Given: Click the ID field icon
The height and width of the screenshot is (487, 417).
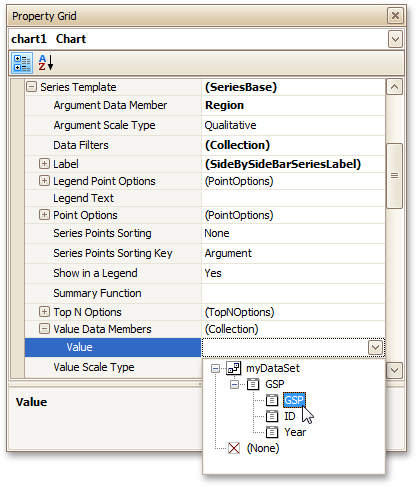Looking at the screenshot, I should 272,416.
